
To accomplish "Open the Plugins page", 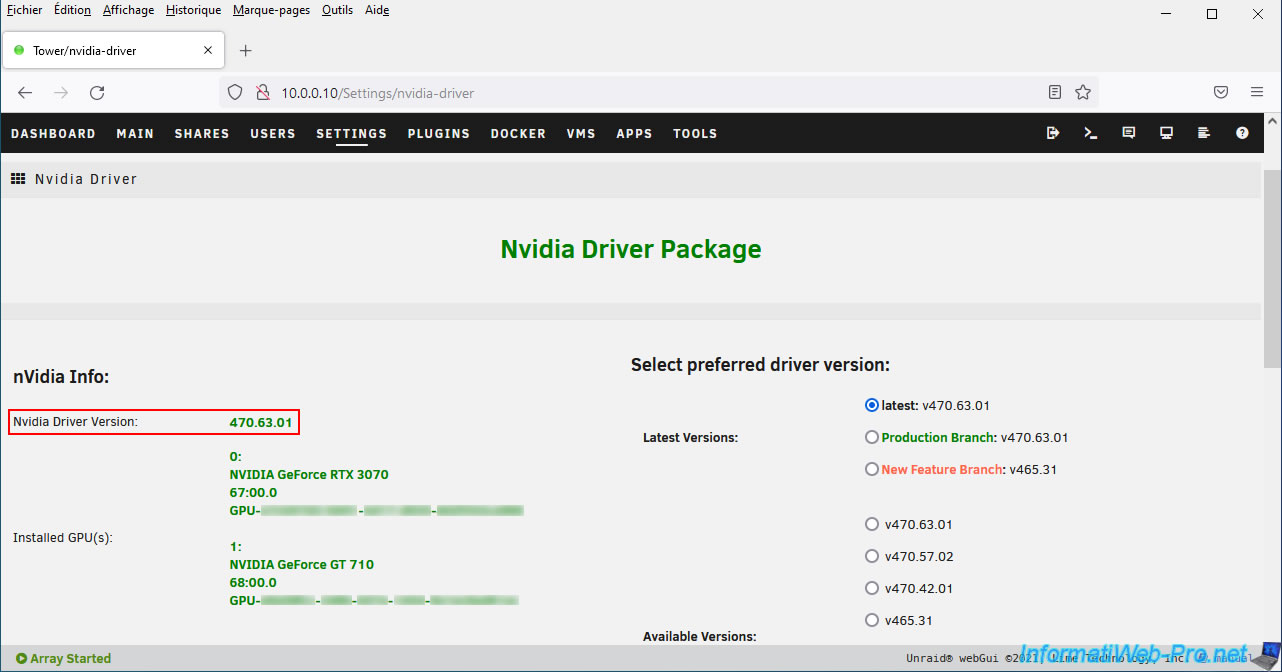I will 438,133.
